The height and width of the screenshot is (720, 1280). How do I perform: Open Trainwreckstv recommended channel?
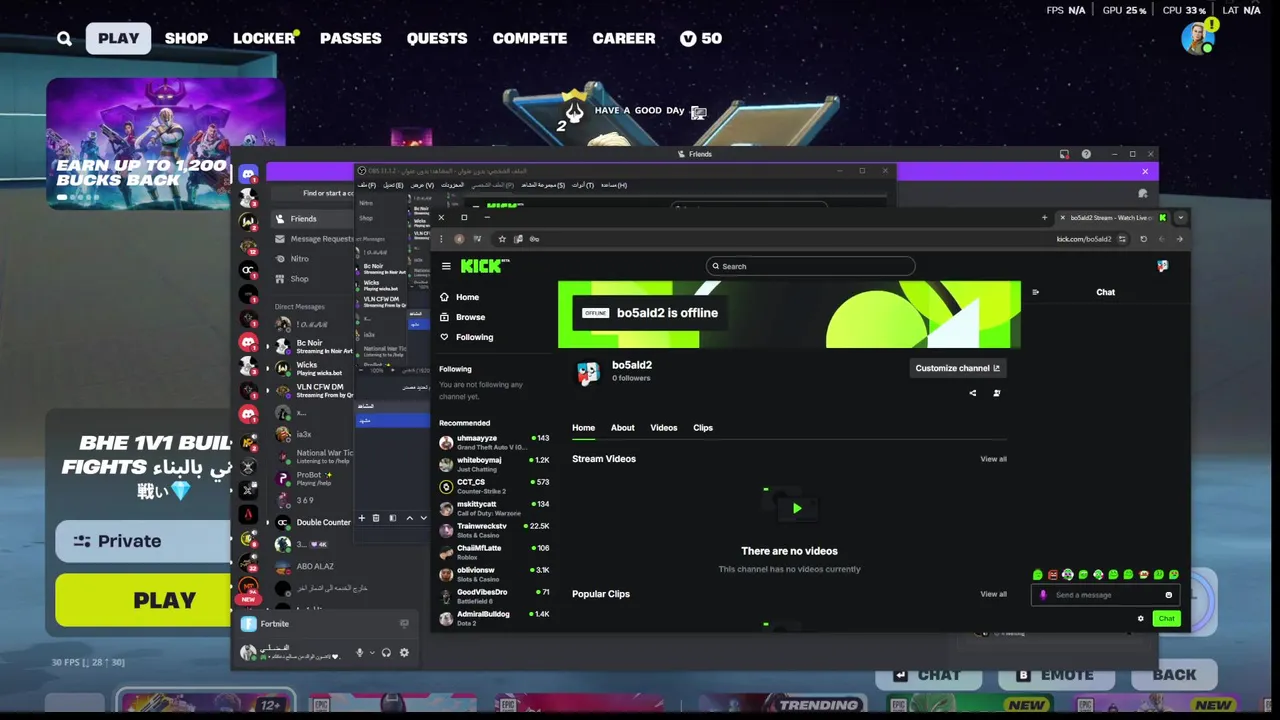pos(494,530)
